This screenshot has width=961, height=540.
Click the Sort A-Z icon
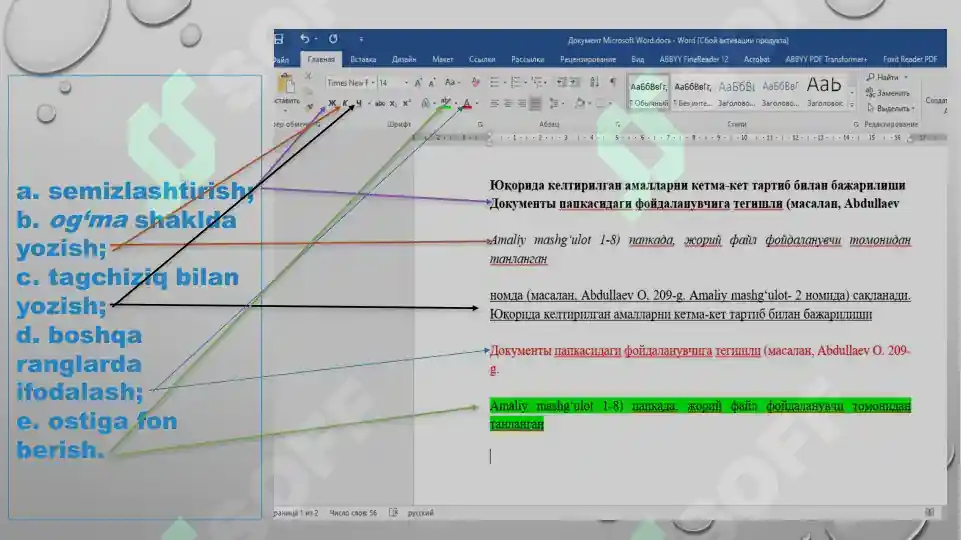[594, 82]
